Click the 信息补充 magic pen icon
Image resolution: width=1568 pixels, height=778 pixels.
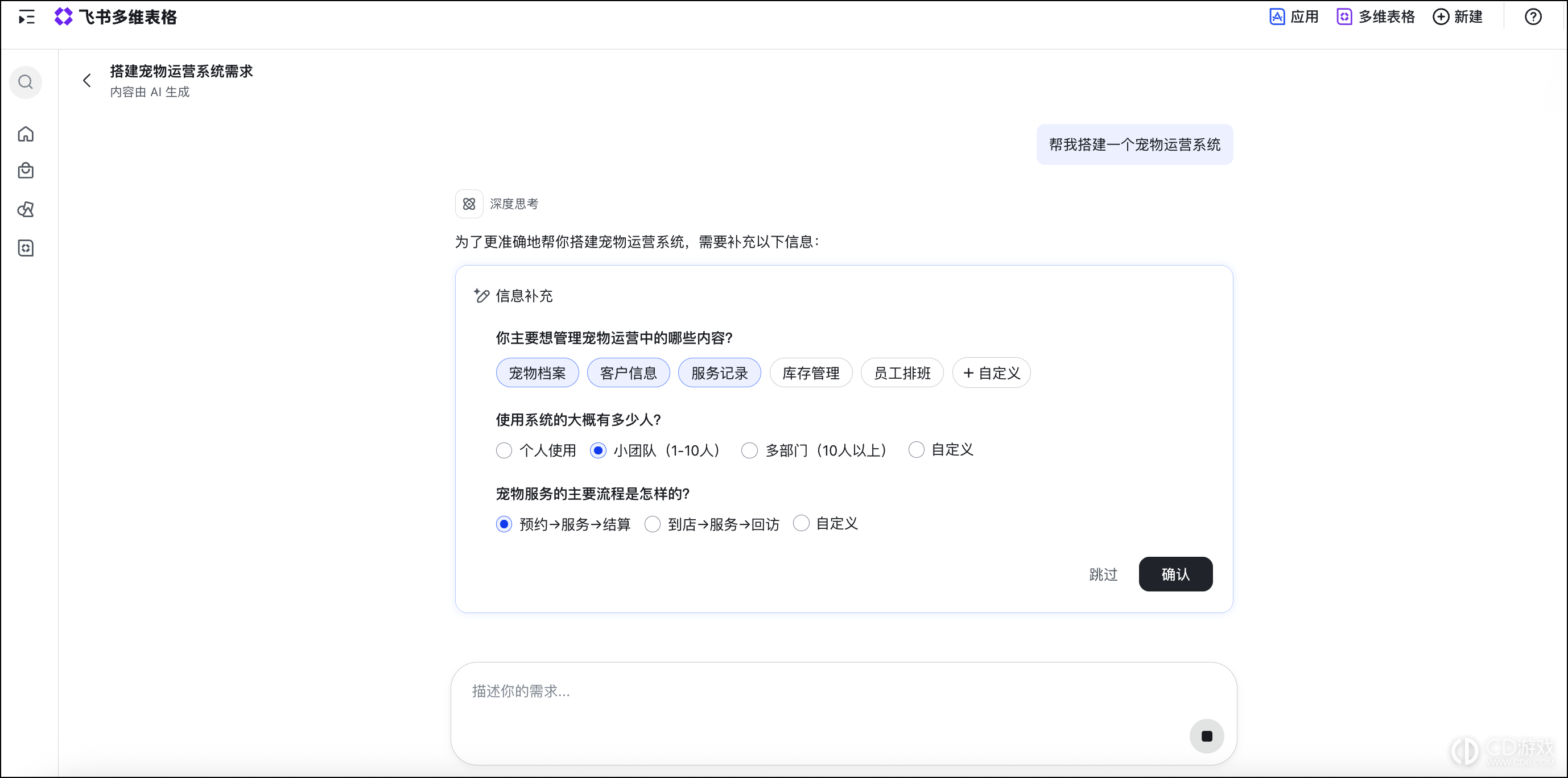point(481,296)
